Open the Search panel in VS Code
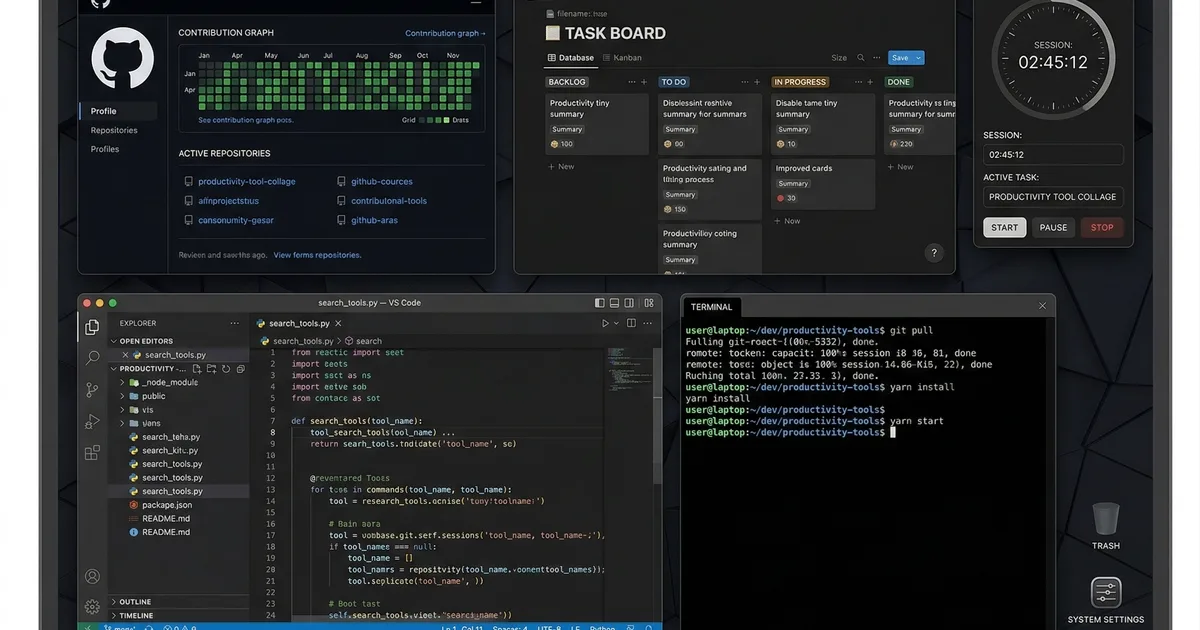The height and width of the screenshot is (630, 1200). pos(90,357)
